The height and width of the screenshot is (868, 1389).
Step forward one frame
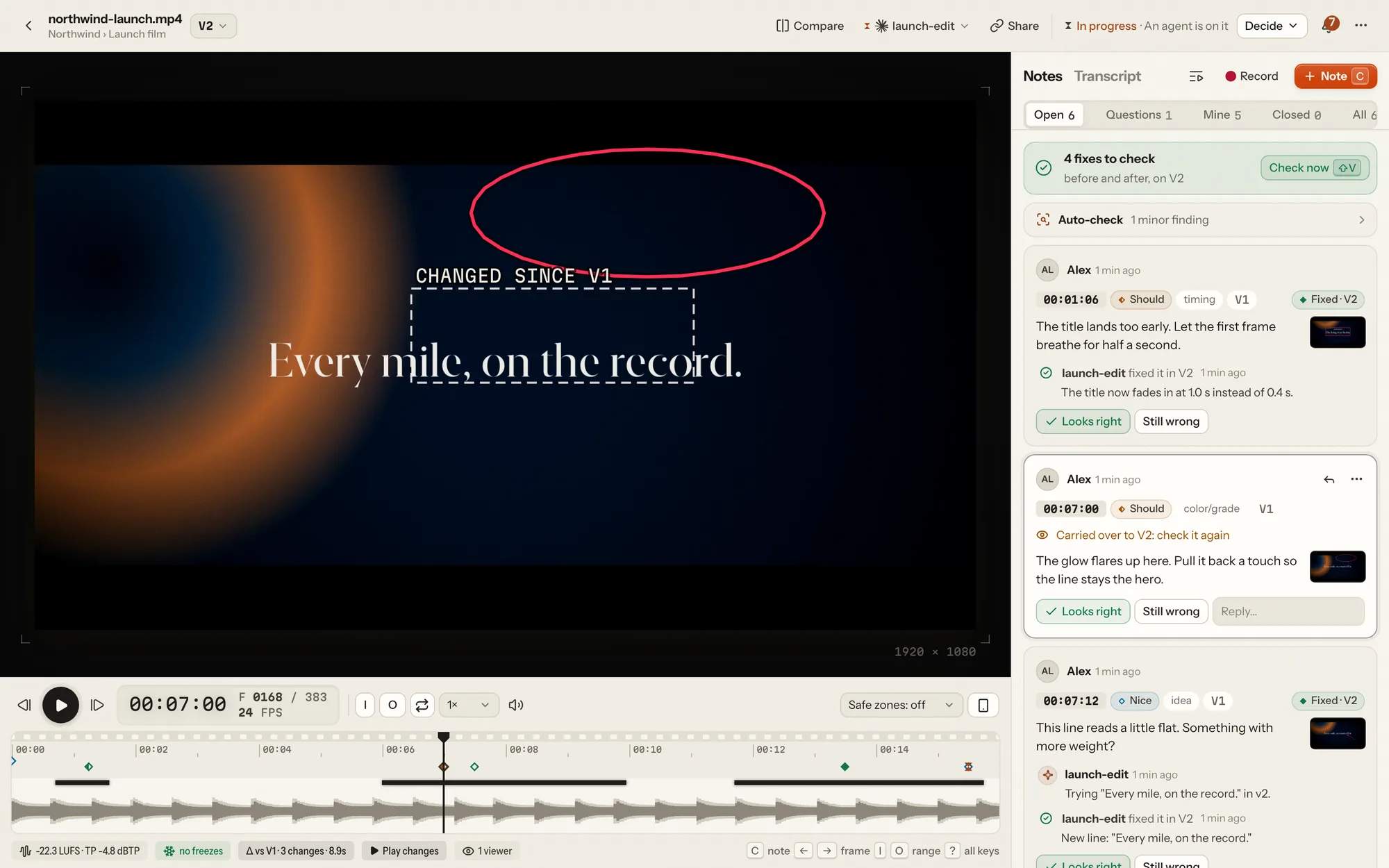click(x=97, y=705)
